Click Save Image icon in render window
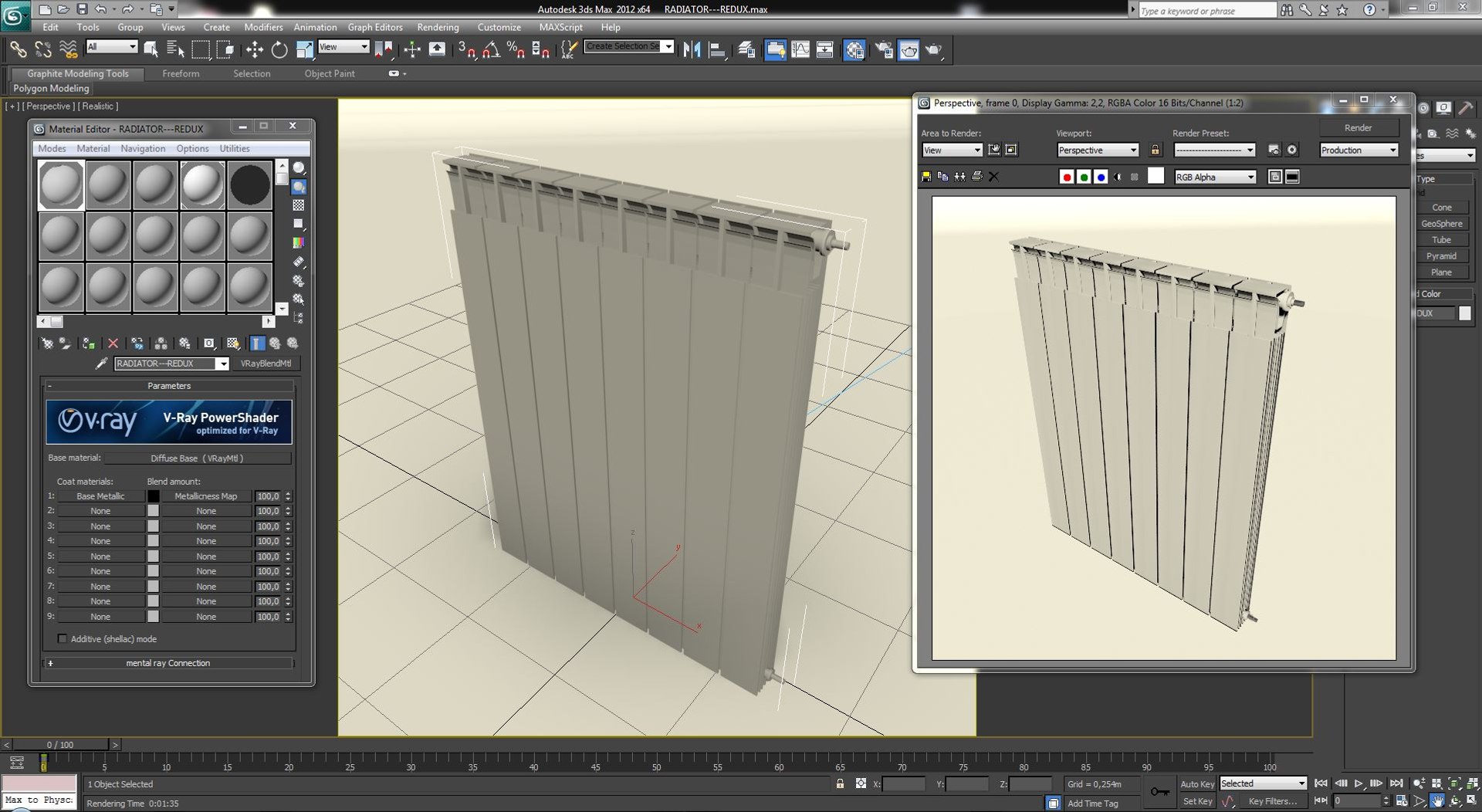 [x=926, y=177]
